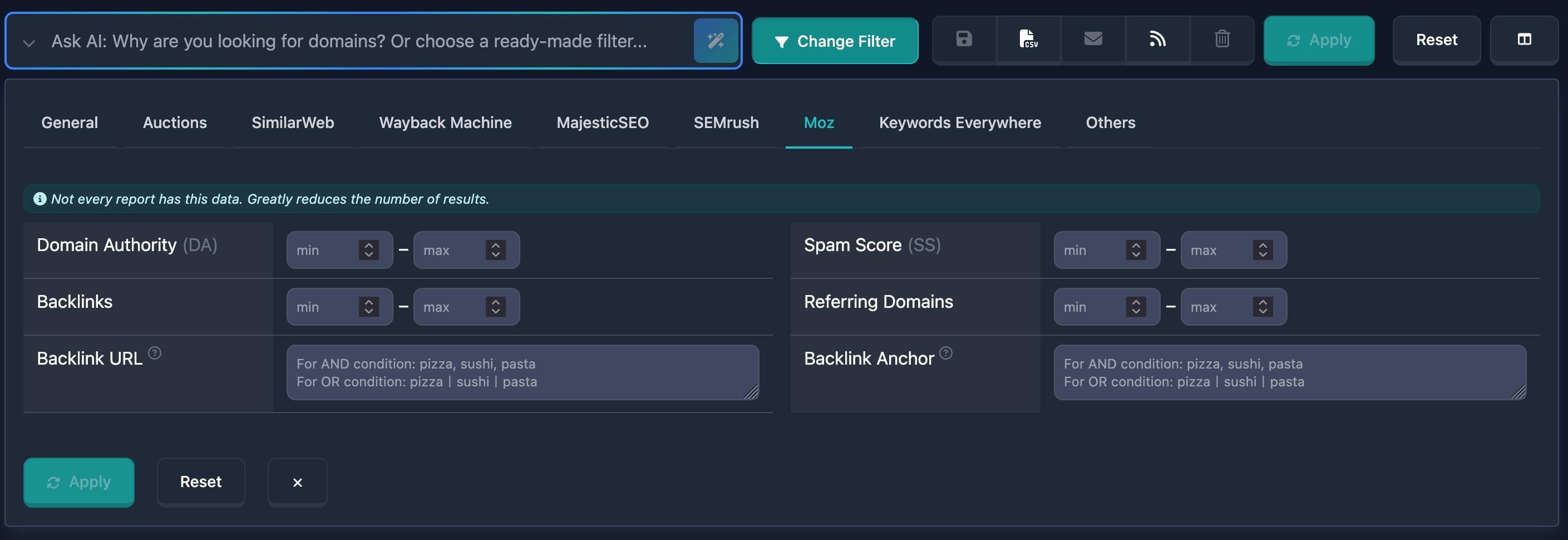Open the email report option
This screenshot has width=1568, height=540.
[1094, 40]
